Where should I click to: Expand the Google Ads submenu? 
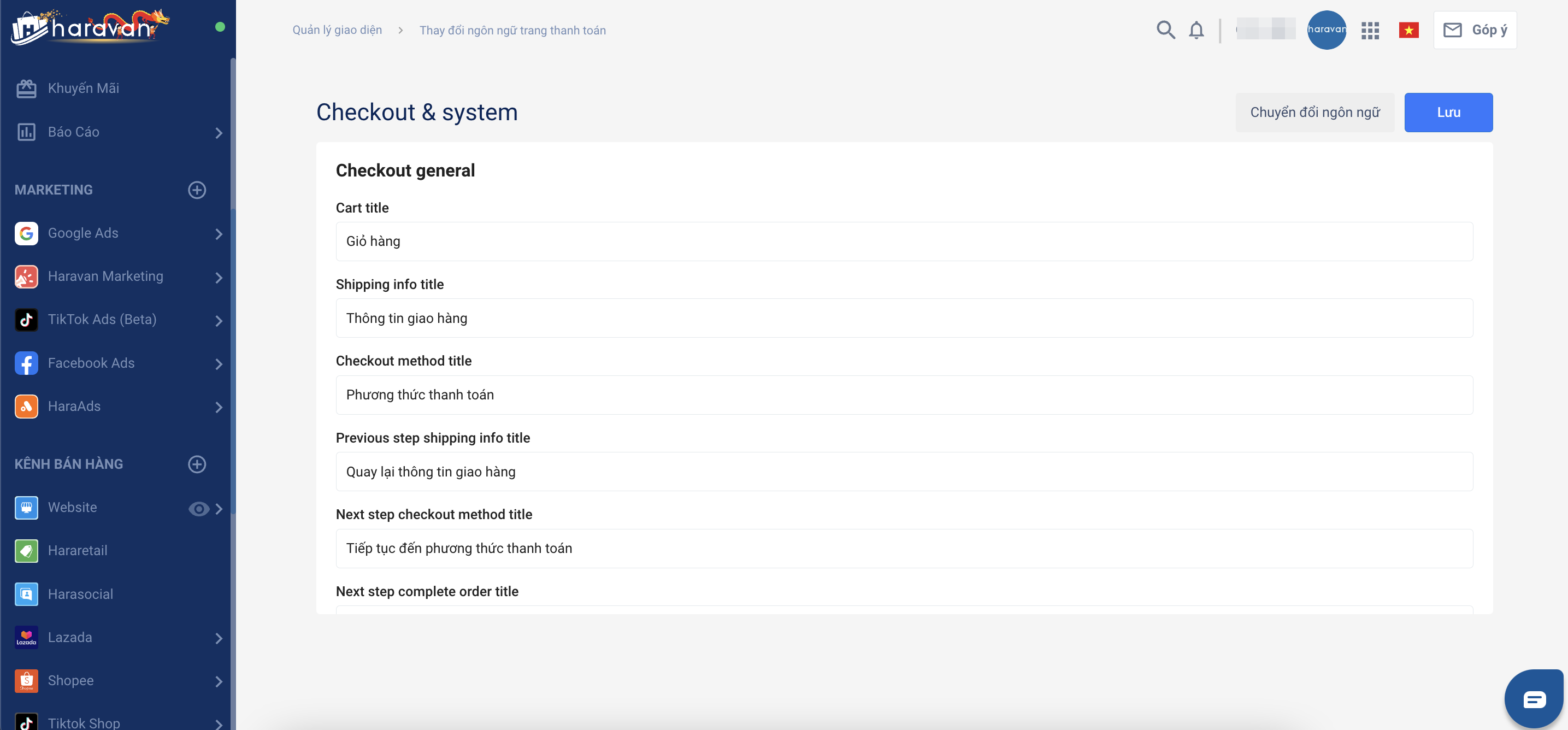(219, 234)
